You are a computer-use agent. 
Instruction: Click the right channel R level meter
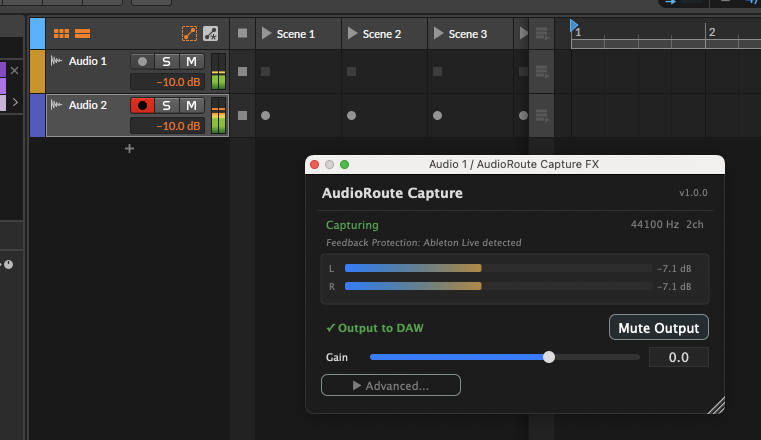498,286
